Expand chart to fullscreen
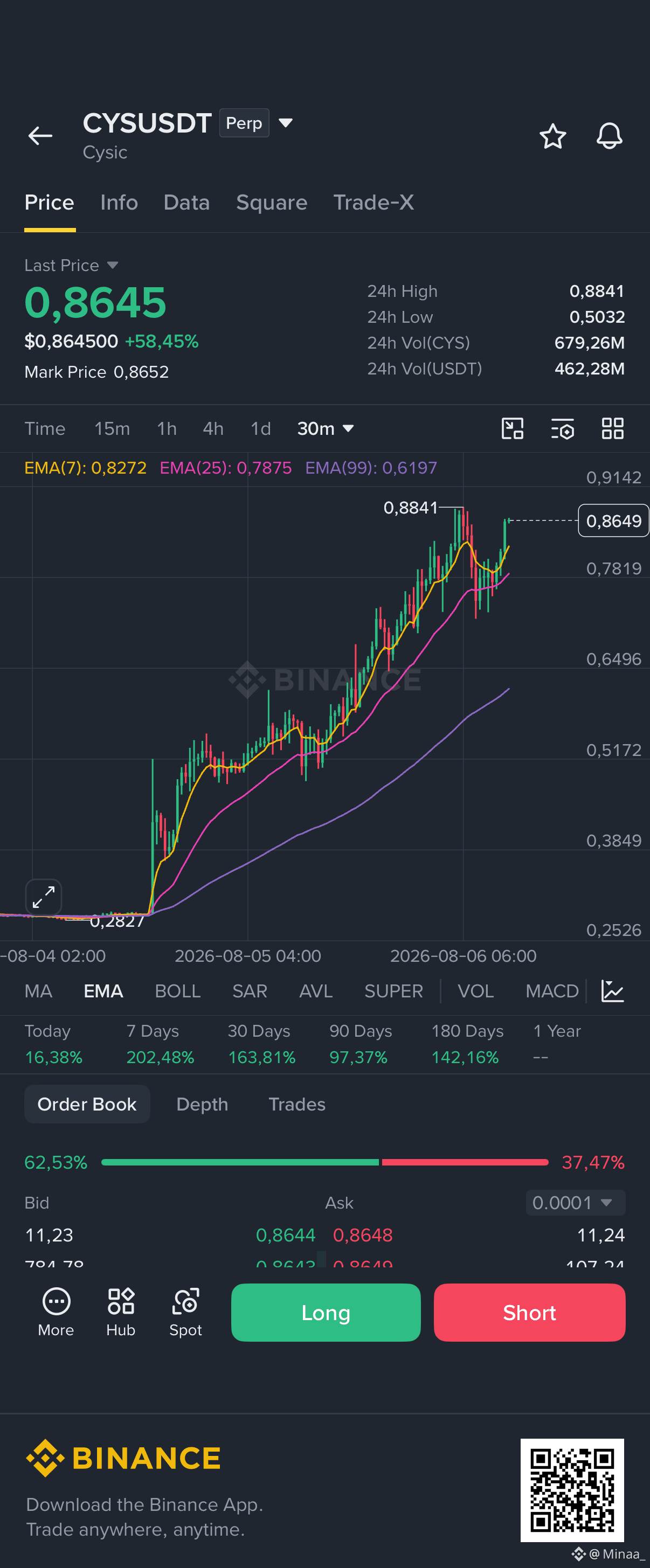 (x=44, y=897)
